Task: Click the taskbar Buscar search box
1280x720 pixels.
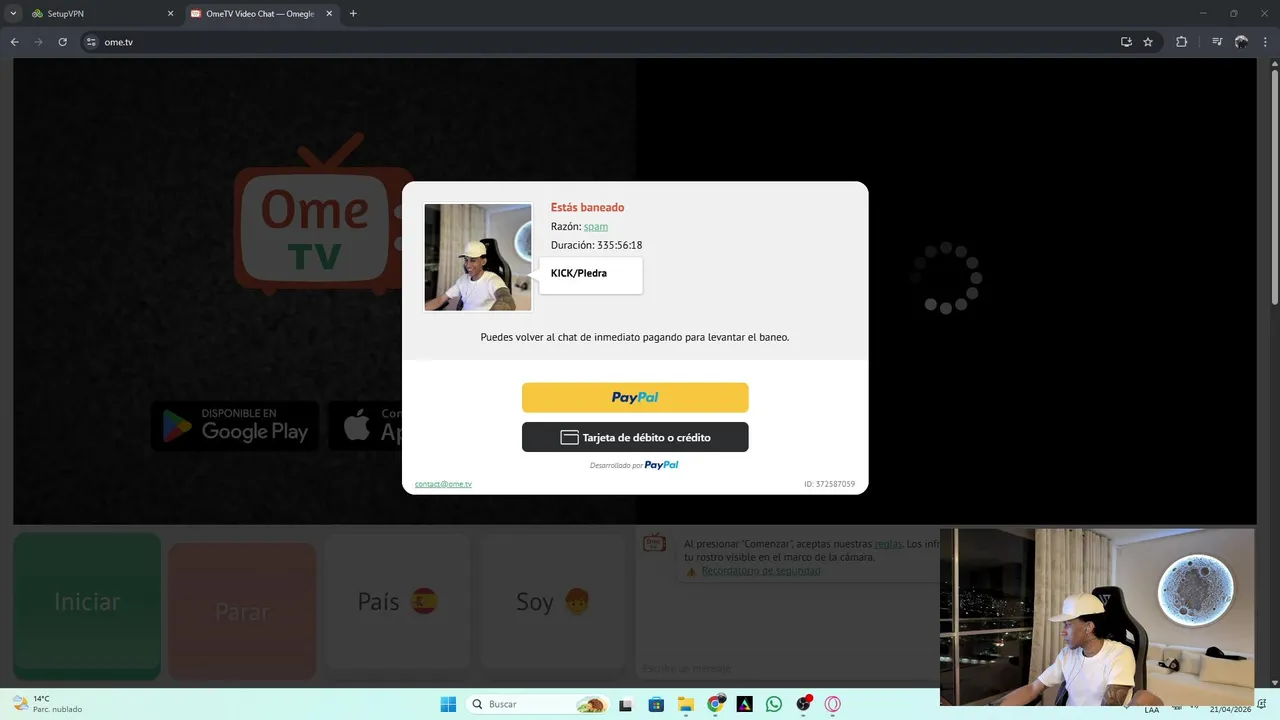Action: [x=537, y=704]
